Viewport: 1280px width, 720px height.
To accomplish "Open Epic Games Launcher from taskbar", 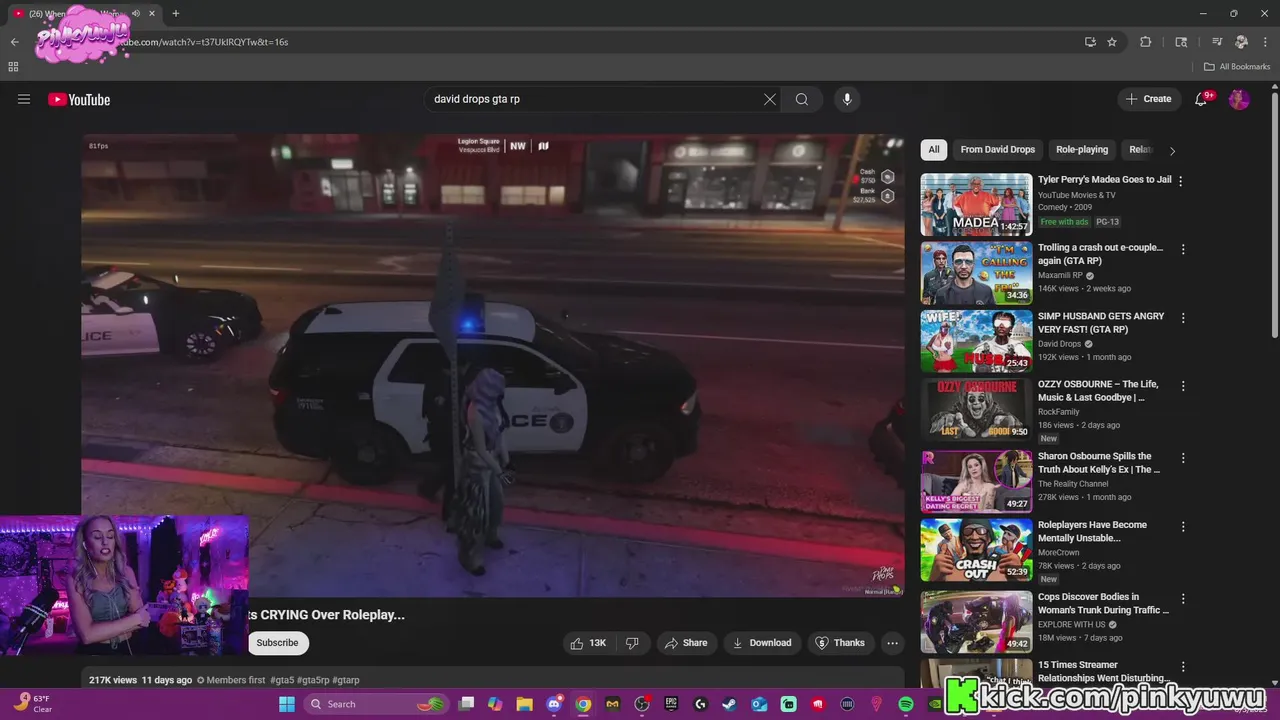I will (671, 704).
